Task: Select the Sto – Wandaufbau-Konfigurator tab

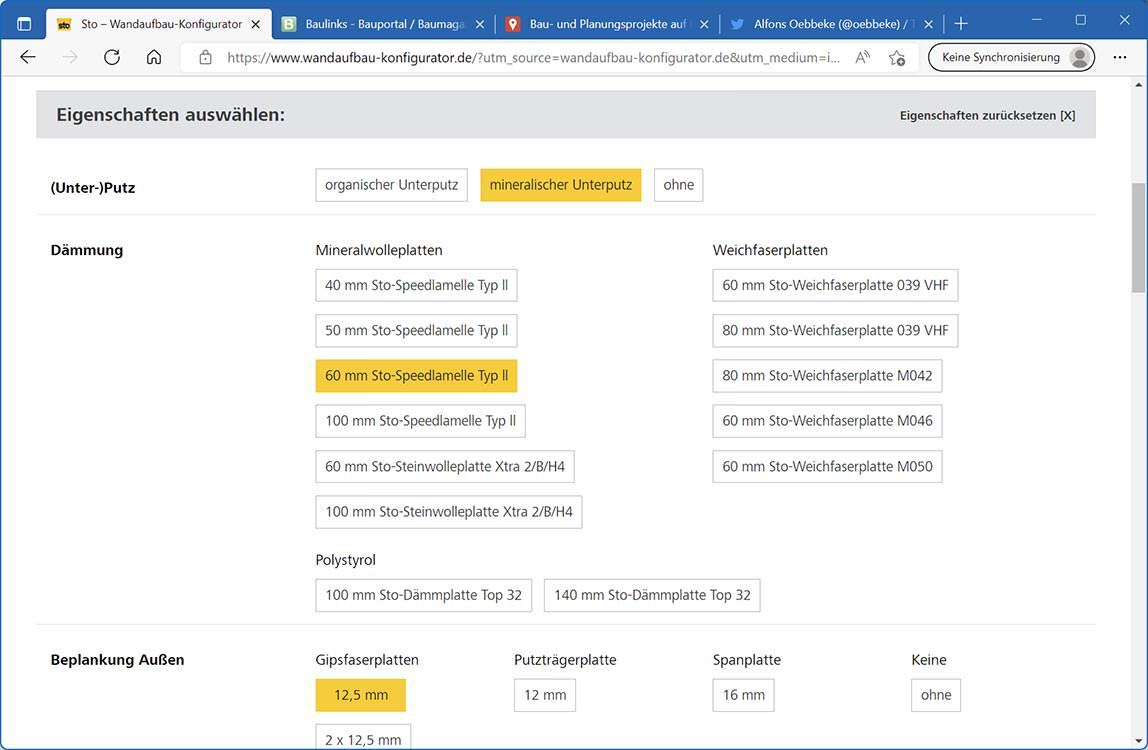Action: 160,24
